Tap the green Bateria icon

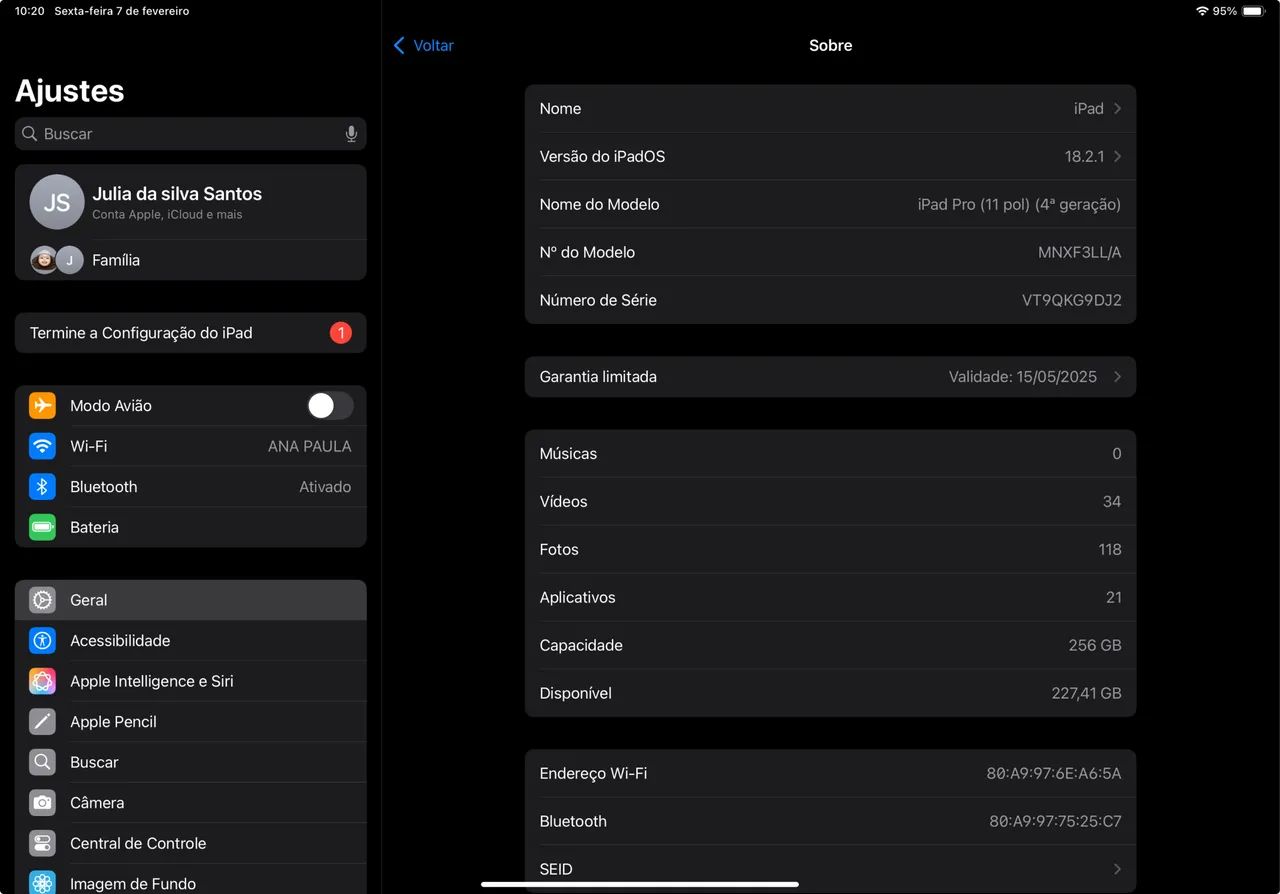coord(42,527)
